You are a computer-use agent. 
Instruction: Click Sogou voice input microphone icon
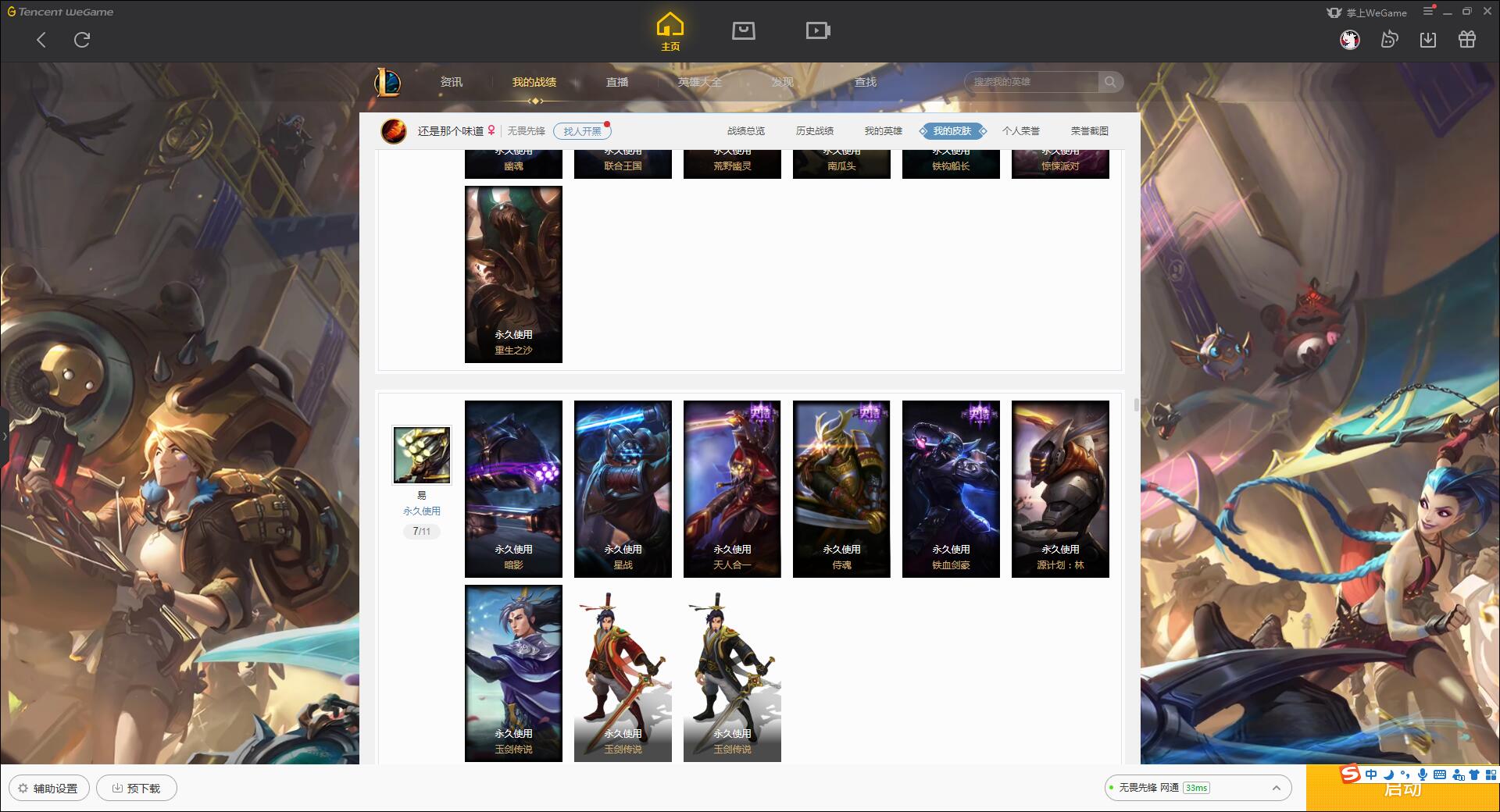click(x=1423, y=775)
